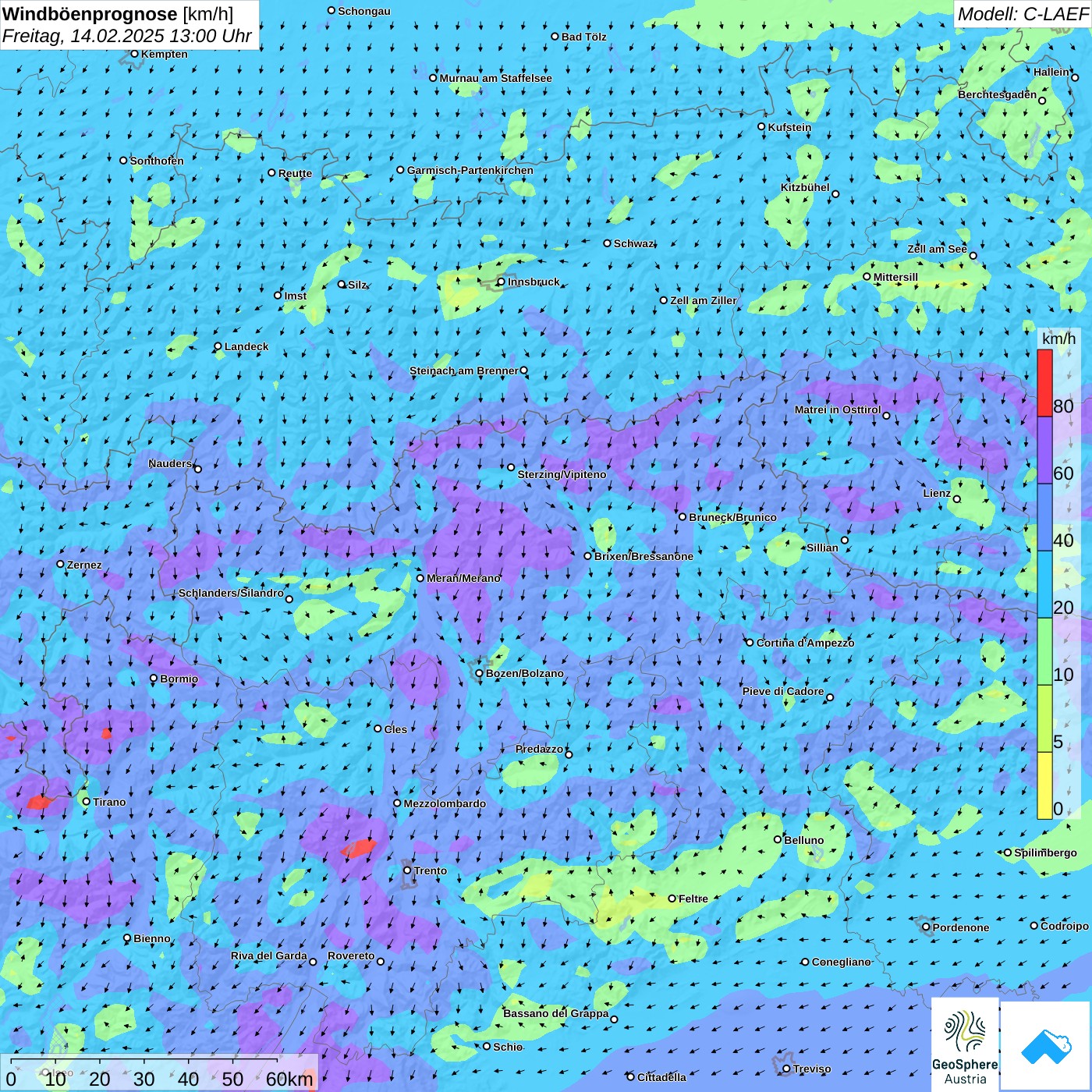Screen dimensions: 1092x1092
Task: Click the Schio label
Action: 508,1047
